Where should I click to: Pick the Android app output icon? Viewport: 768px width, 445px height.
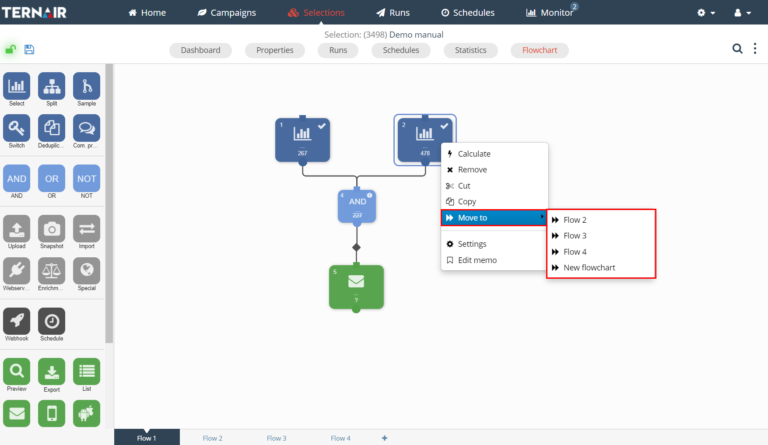point(87,414)
